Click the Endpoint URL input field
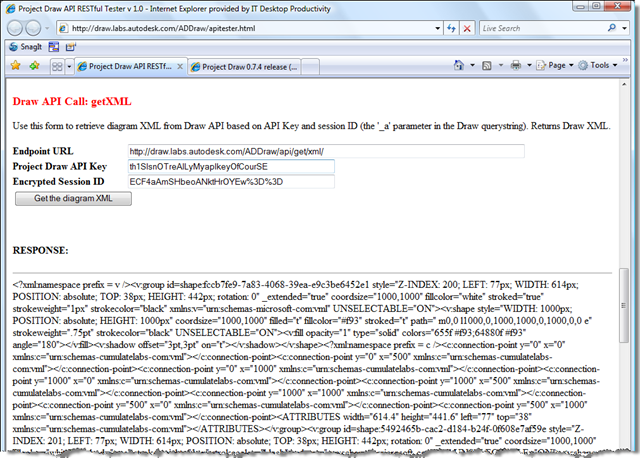The width and height of the screenshot is (640, 458). coord(325,151)
